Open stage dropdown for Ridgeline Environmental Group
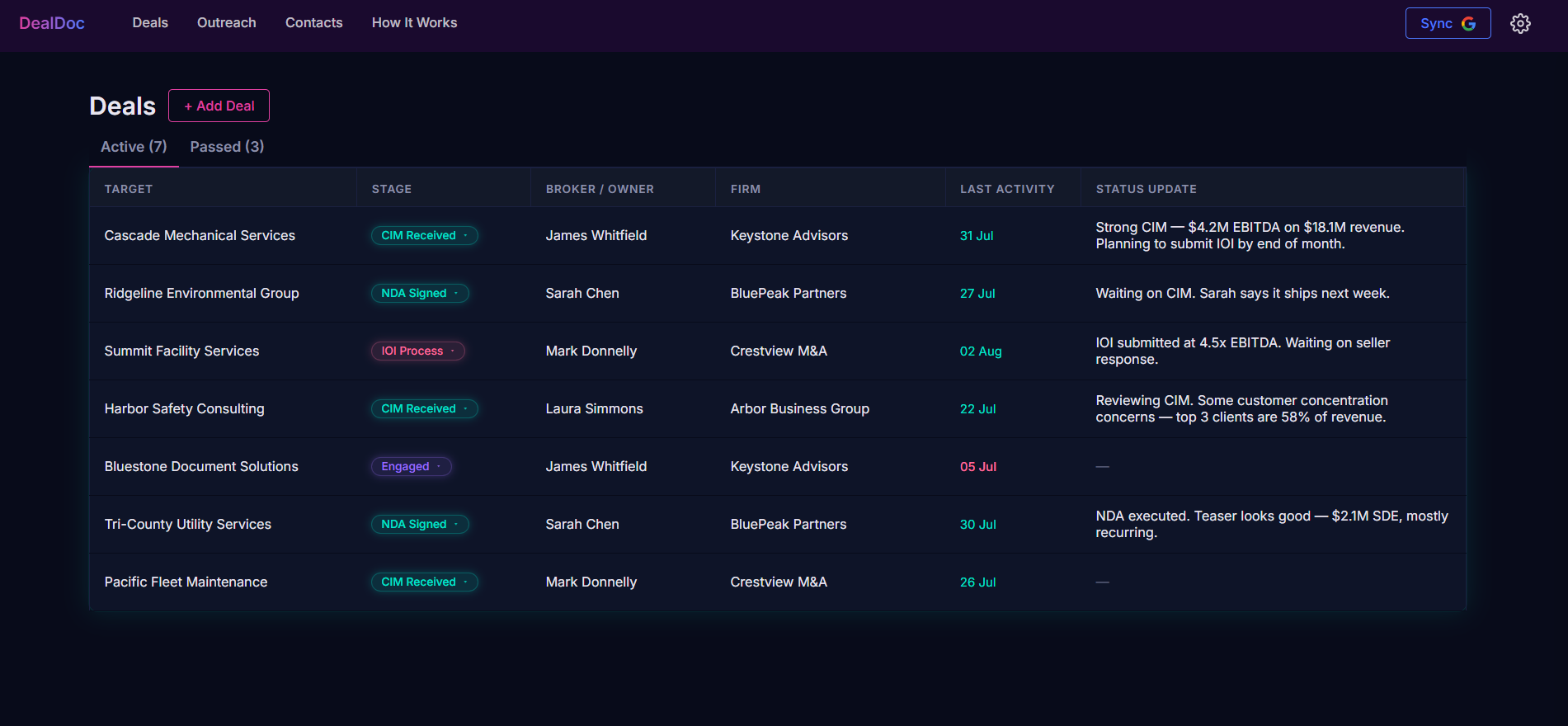 coord(420,293)
